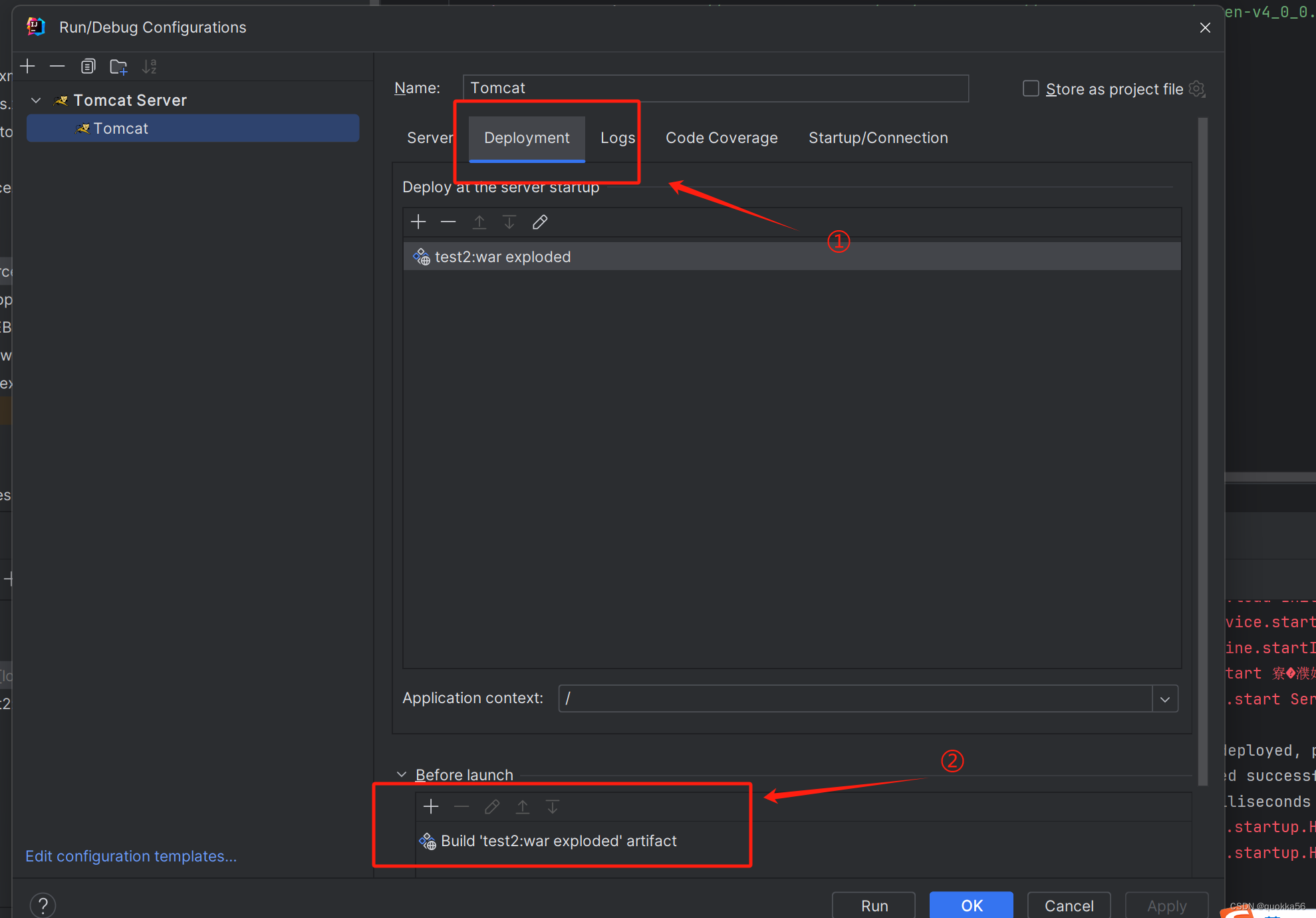
Task: Open the help question mark
Action: click(x=43, y=905)
